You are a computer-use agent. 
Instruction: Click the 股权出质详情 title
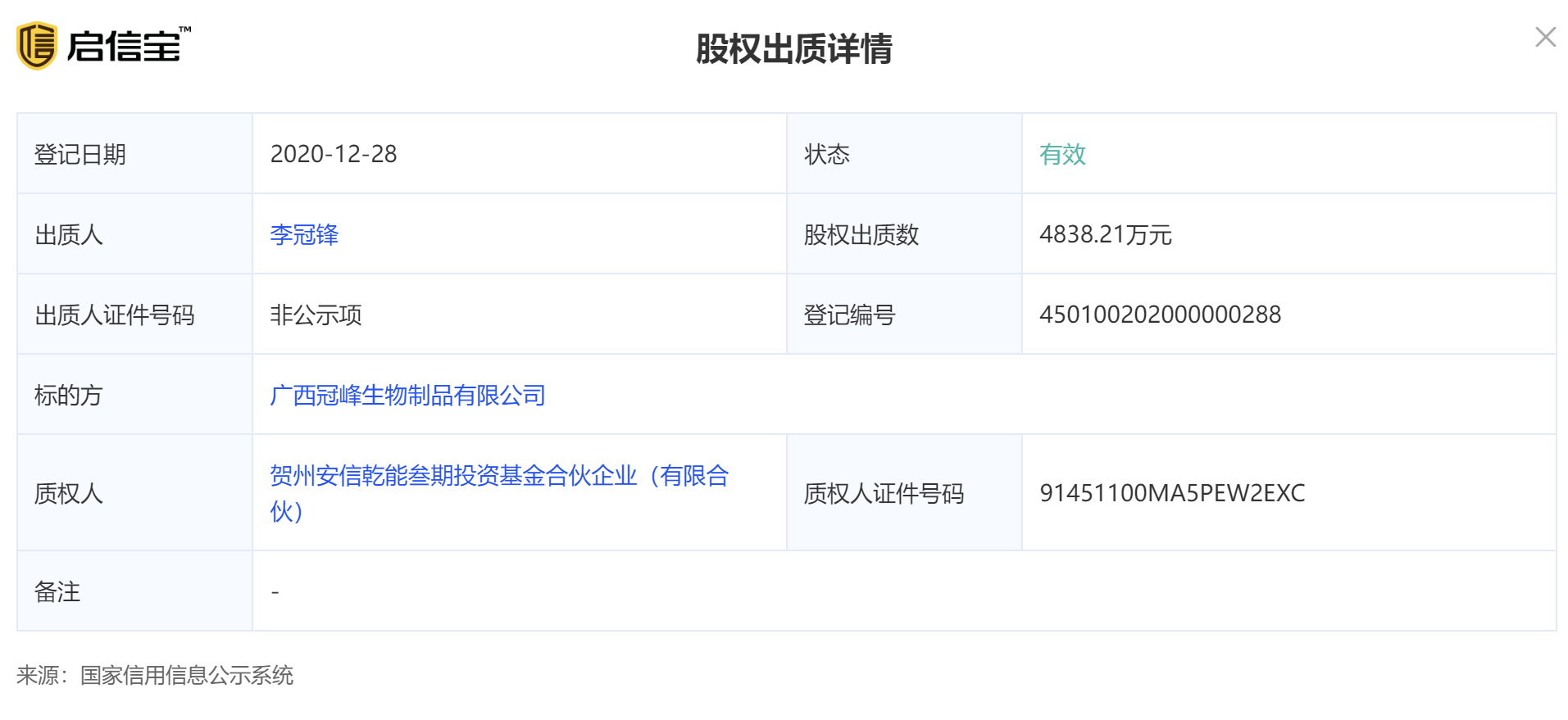coord(793,49)
